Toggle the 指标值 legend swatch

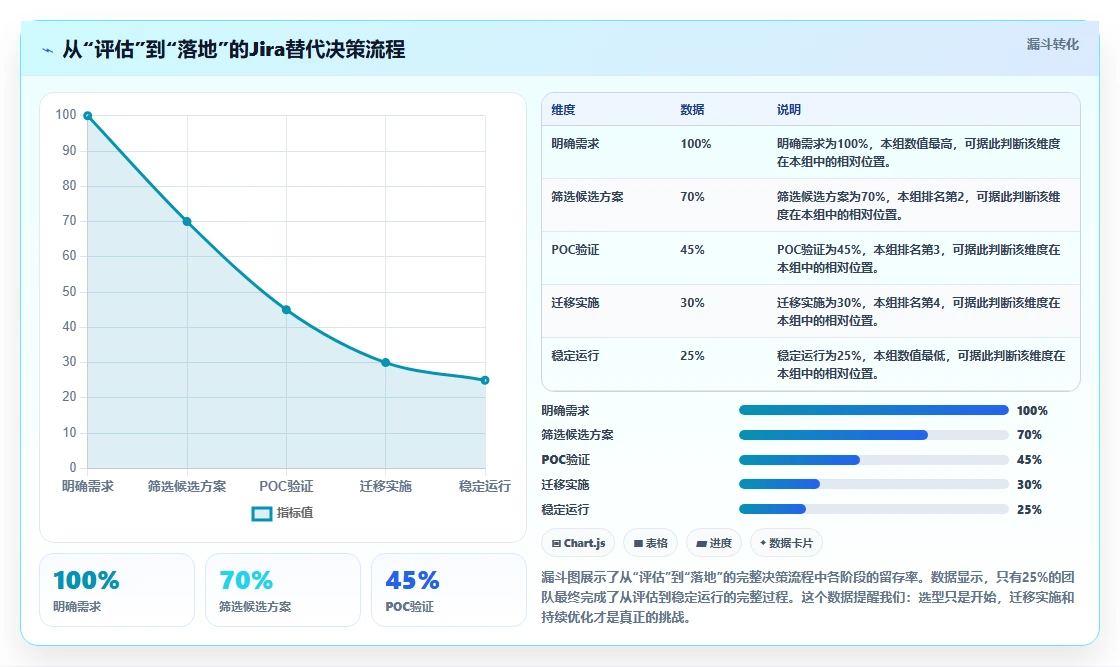click(262, 513)
